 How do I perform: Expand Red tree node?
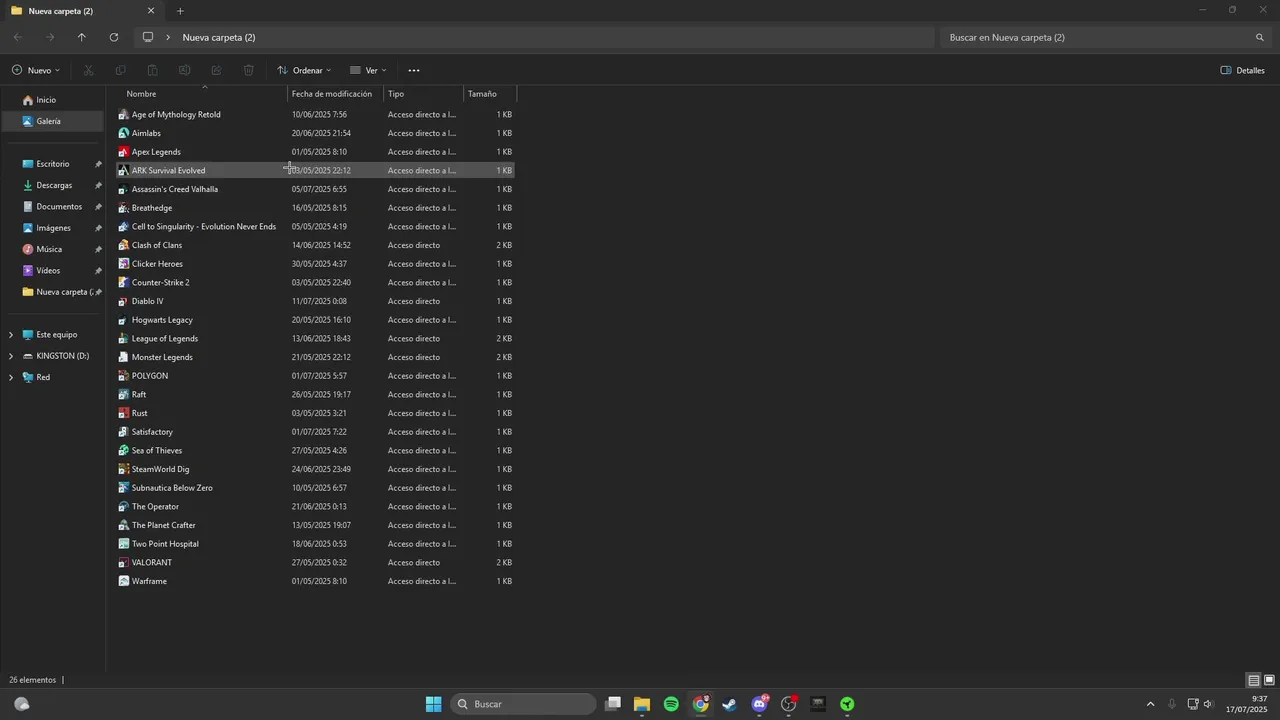point(11,377)
